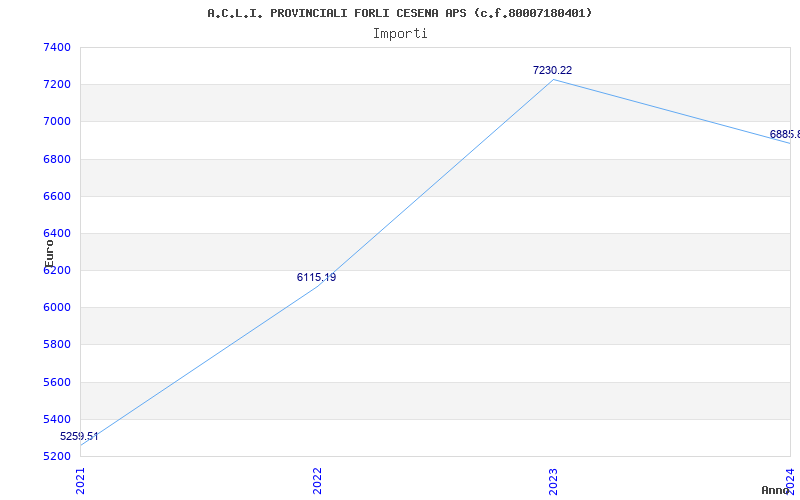This screenshot has height=500, width=800.
Task: Click the data label 7230.22
Action: (553, 70)
